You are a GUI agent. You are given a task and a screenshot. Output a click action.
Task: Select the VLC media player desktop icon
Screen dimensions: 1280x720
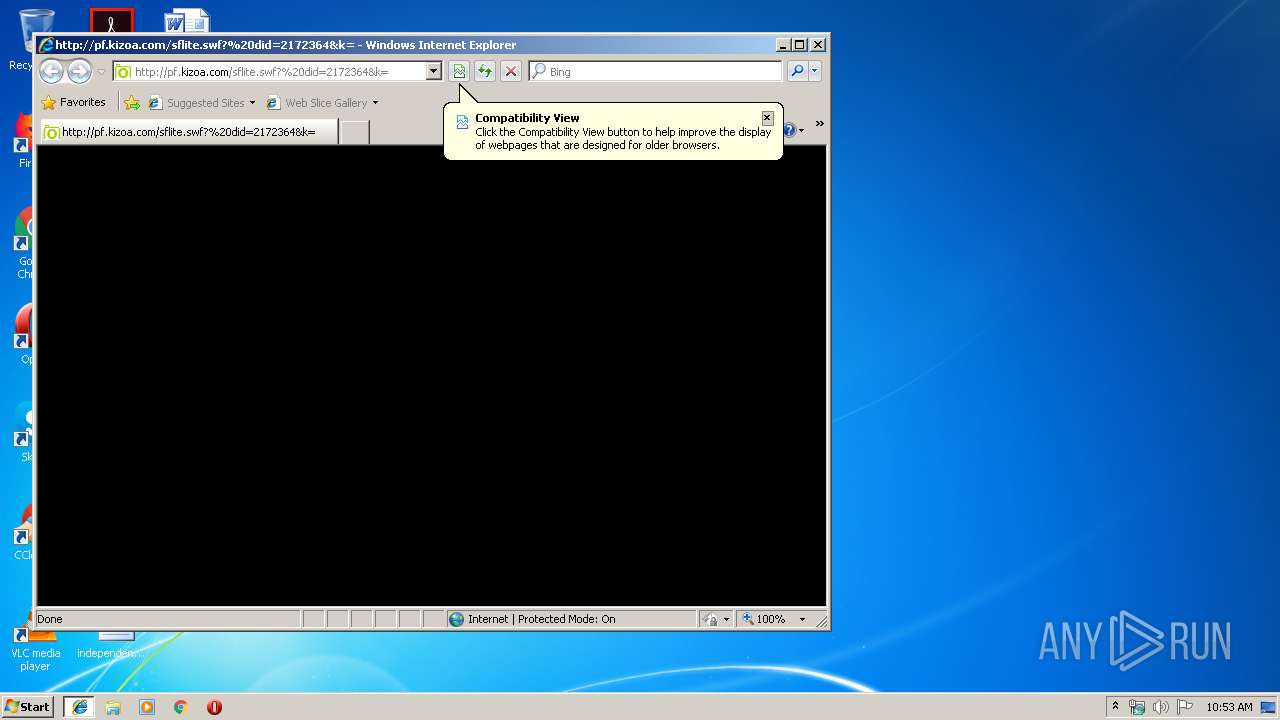pos(35,648)
